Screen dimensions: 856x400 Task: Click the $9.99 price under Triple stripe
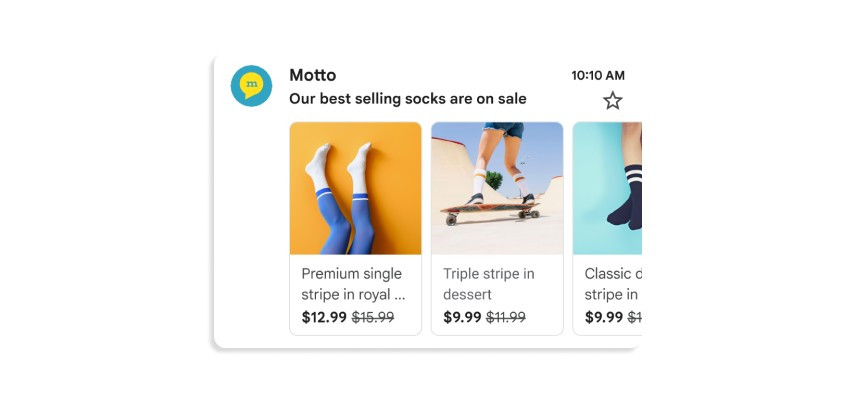pos(462,318)
